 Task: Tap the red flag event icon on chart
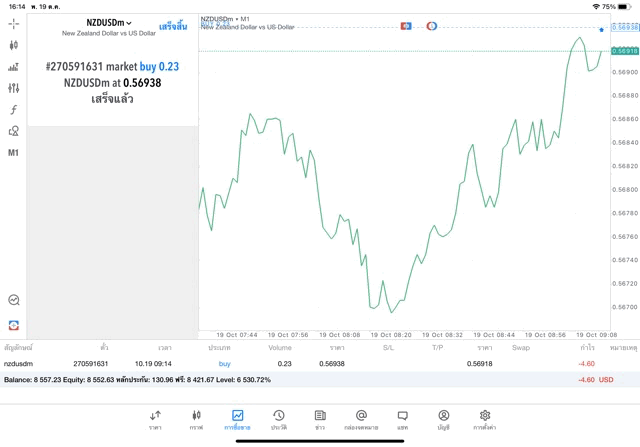tap(406, 26)
